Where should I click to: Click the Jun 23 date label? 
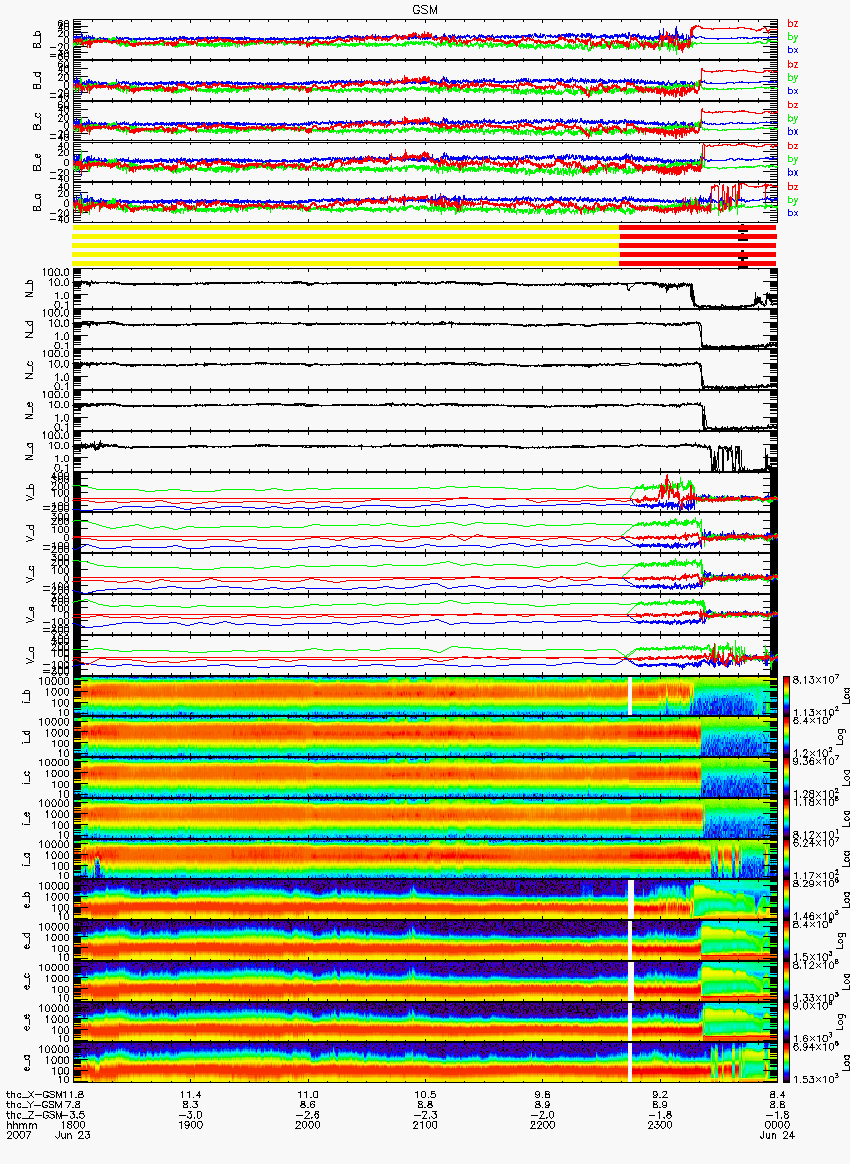(73, 1136)
